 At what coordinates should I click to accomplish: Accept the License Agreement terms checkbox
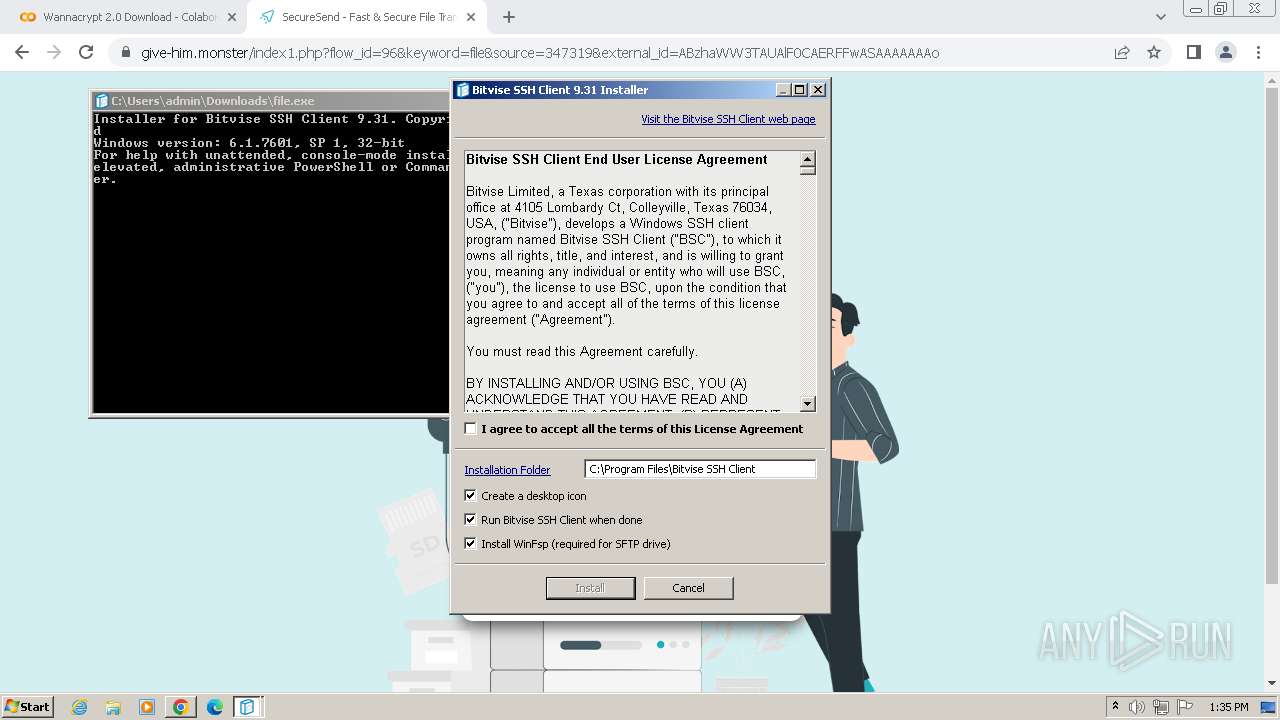click(471, 429)
